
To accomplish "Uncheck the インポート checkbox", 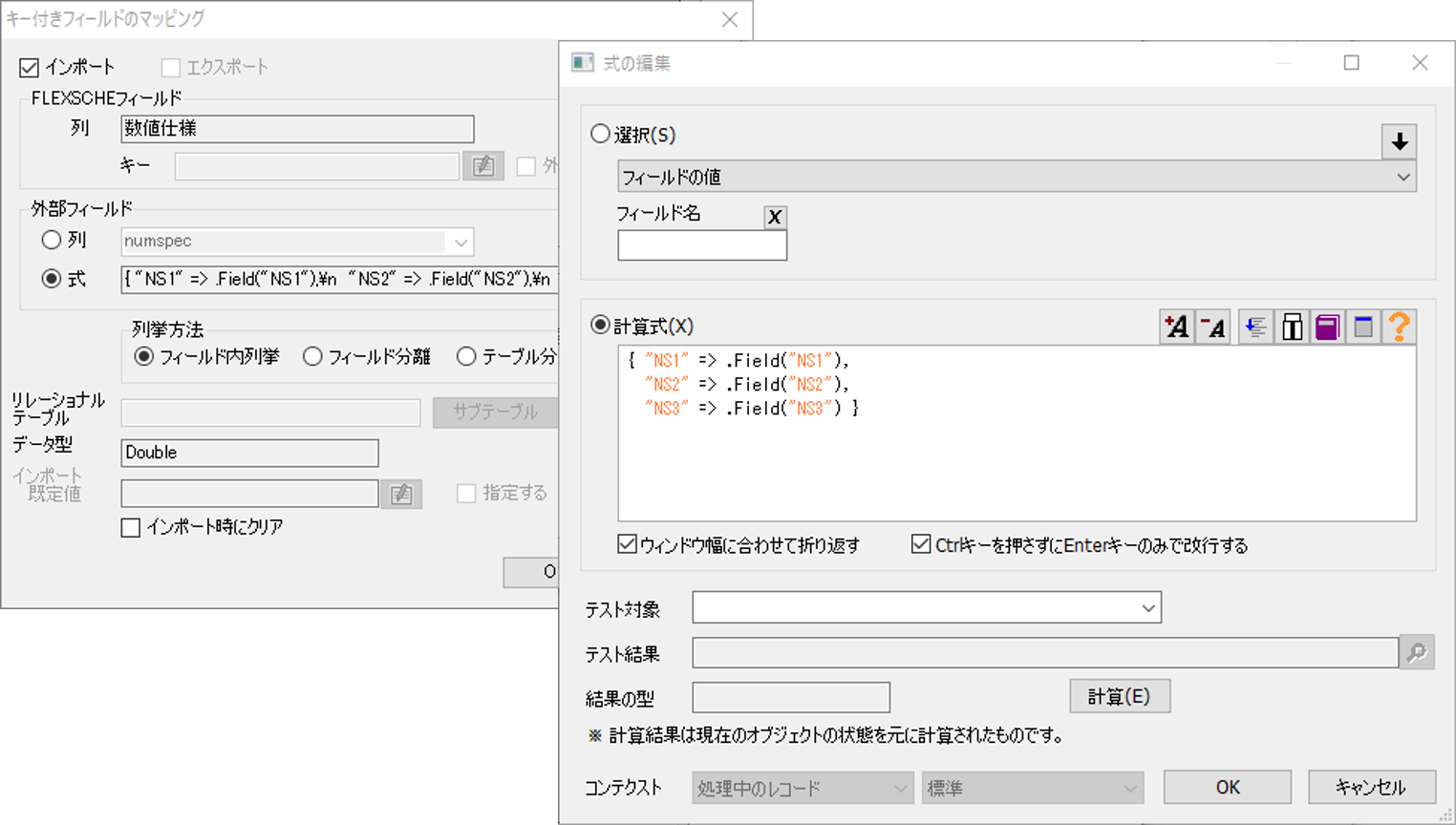I will [30, 68].
